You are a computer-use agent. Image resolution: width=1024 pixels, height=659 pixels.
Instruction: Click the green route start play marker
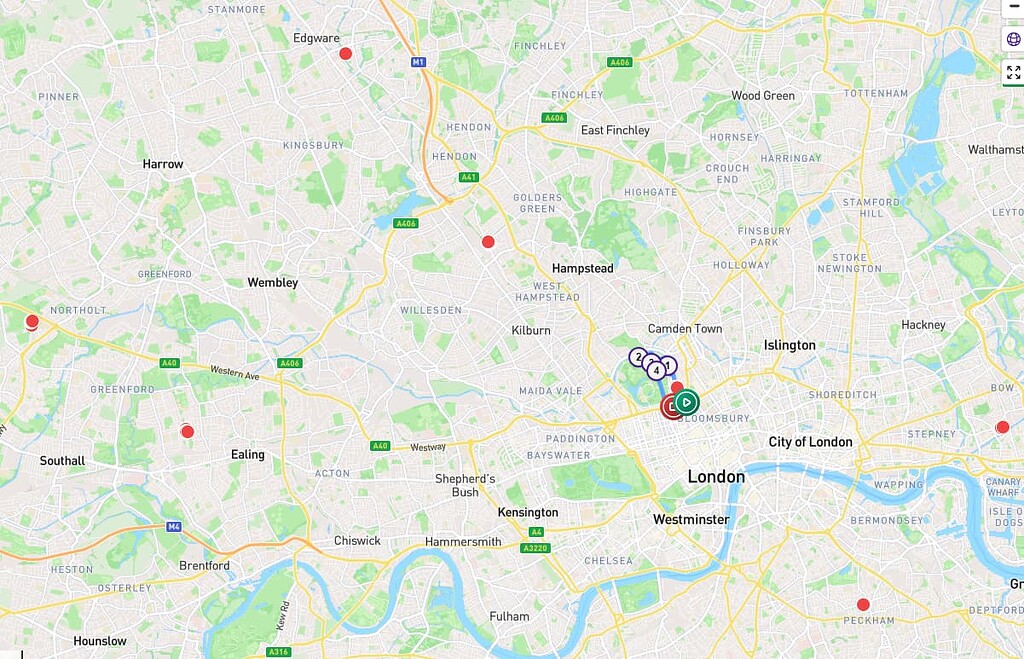click(x=686, y=402)
